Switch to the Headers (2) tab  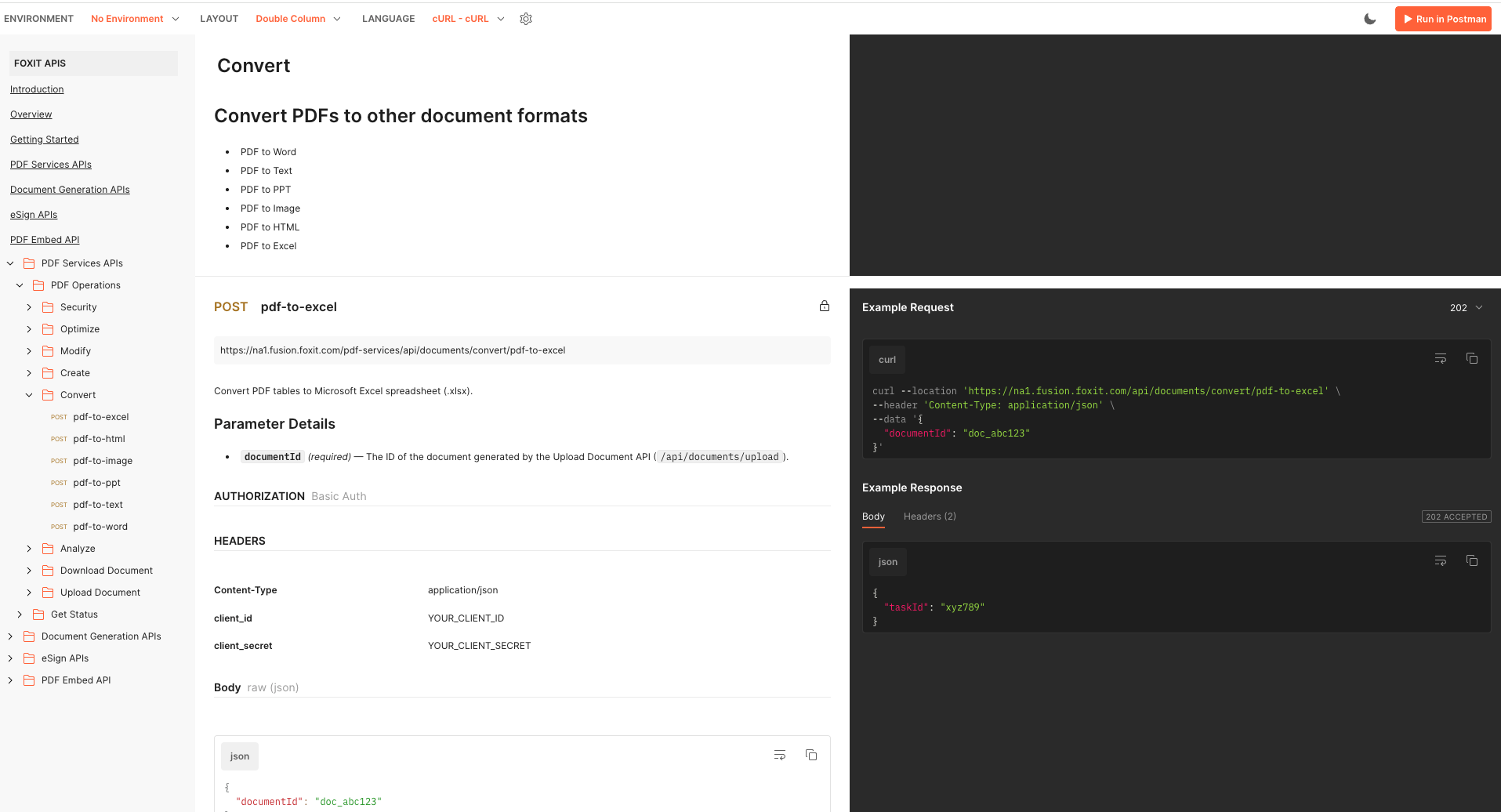pyautogui.click(x=930, y=517)
